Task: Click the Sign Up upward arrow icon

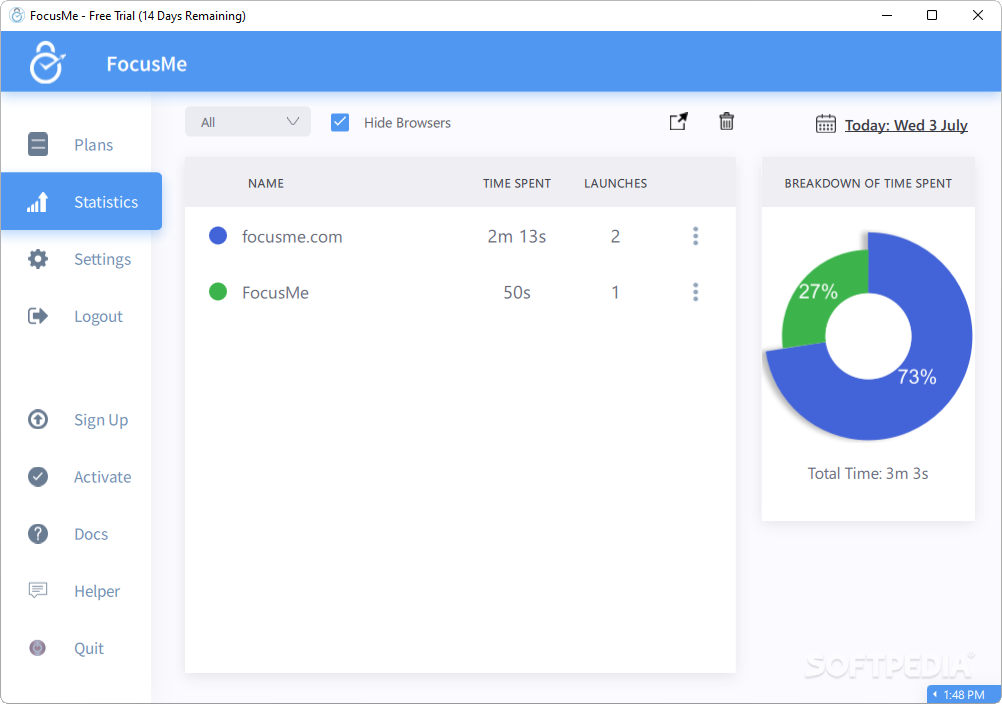Action: pos(38,419)
